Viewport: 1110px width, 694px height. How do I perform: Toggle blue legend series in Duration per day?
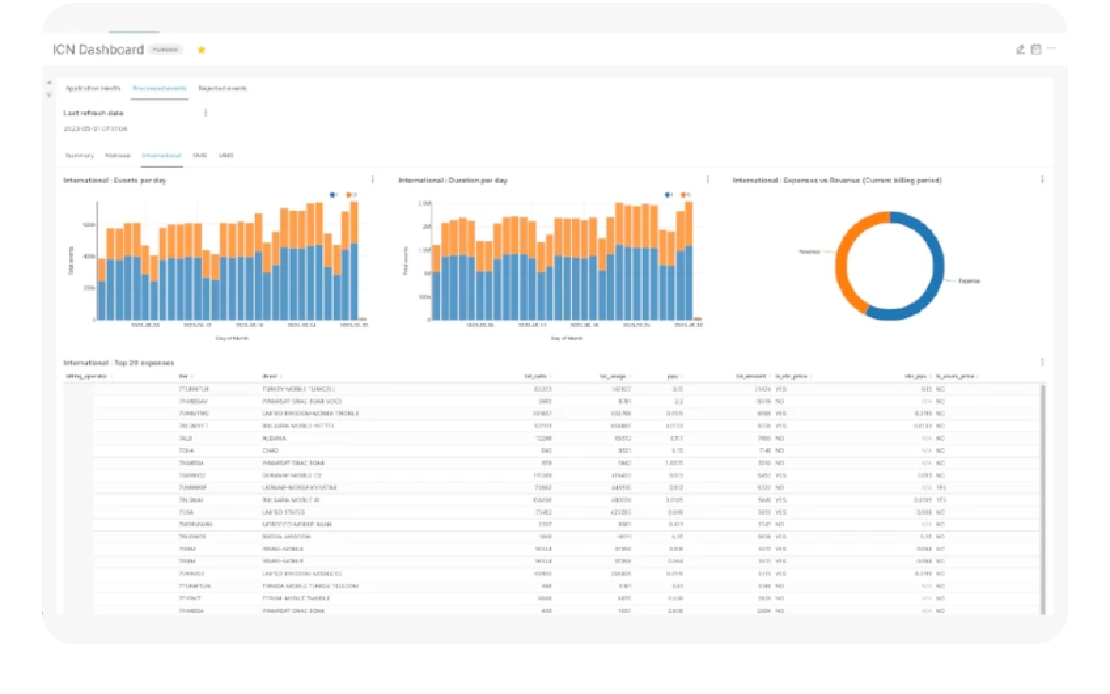point(668,195)
